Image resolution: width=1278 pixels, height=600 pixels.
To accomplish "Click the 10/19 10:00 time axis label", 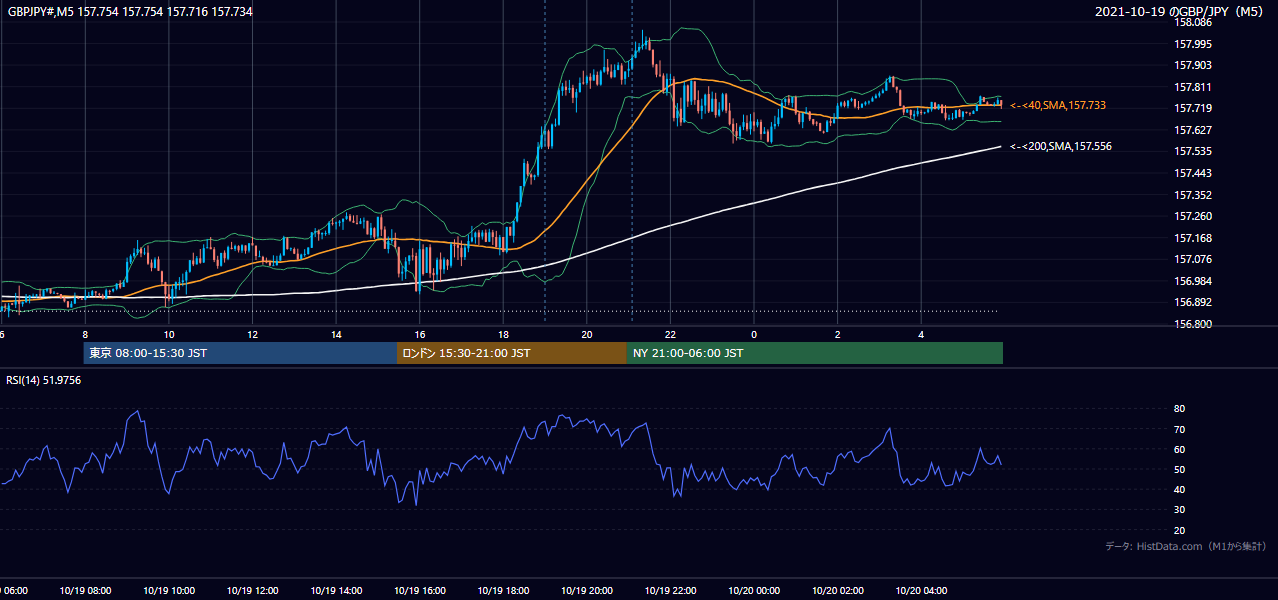I will 169,591.
